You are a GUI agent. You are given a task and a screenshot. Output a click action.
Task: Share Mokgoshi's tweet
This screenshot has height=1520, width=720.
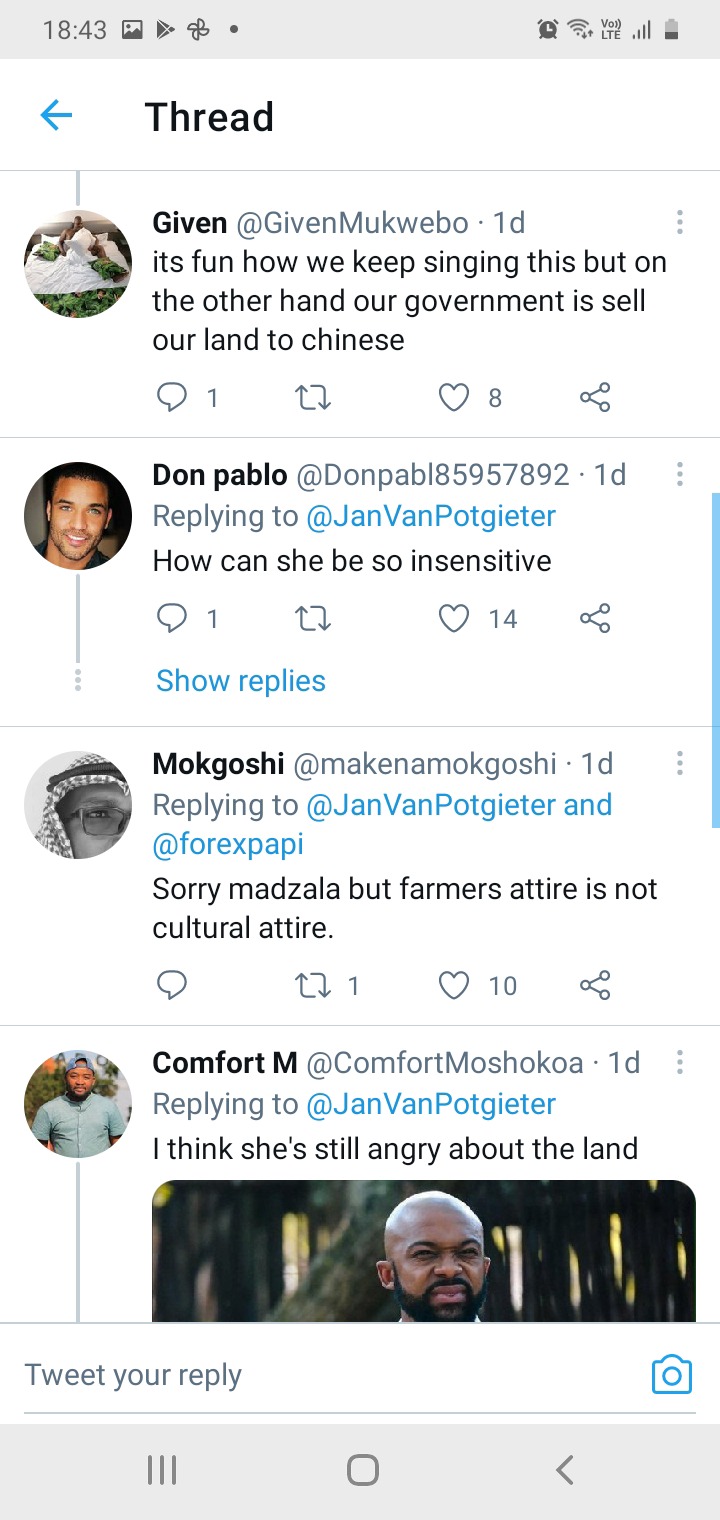pos(595,986)
